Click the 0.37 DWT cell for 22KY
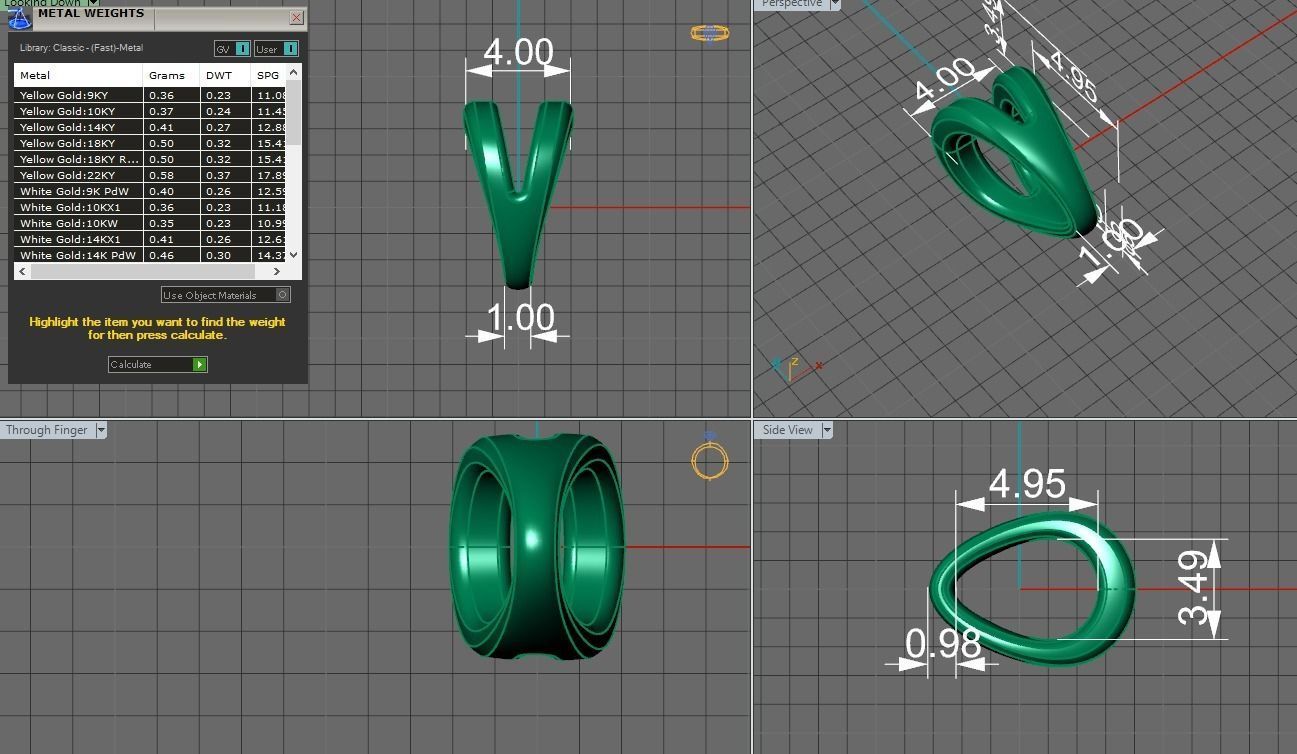Image resolution: width=1297 pixels, height=754 pixels. click(226, 175)
